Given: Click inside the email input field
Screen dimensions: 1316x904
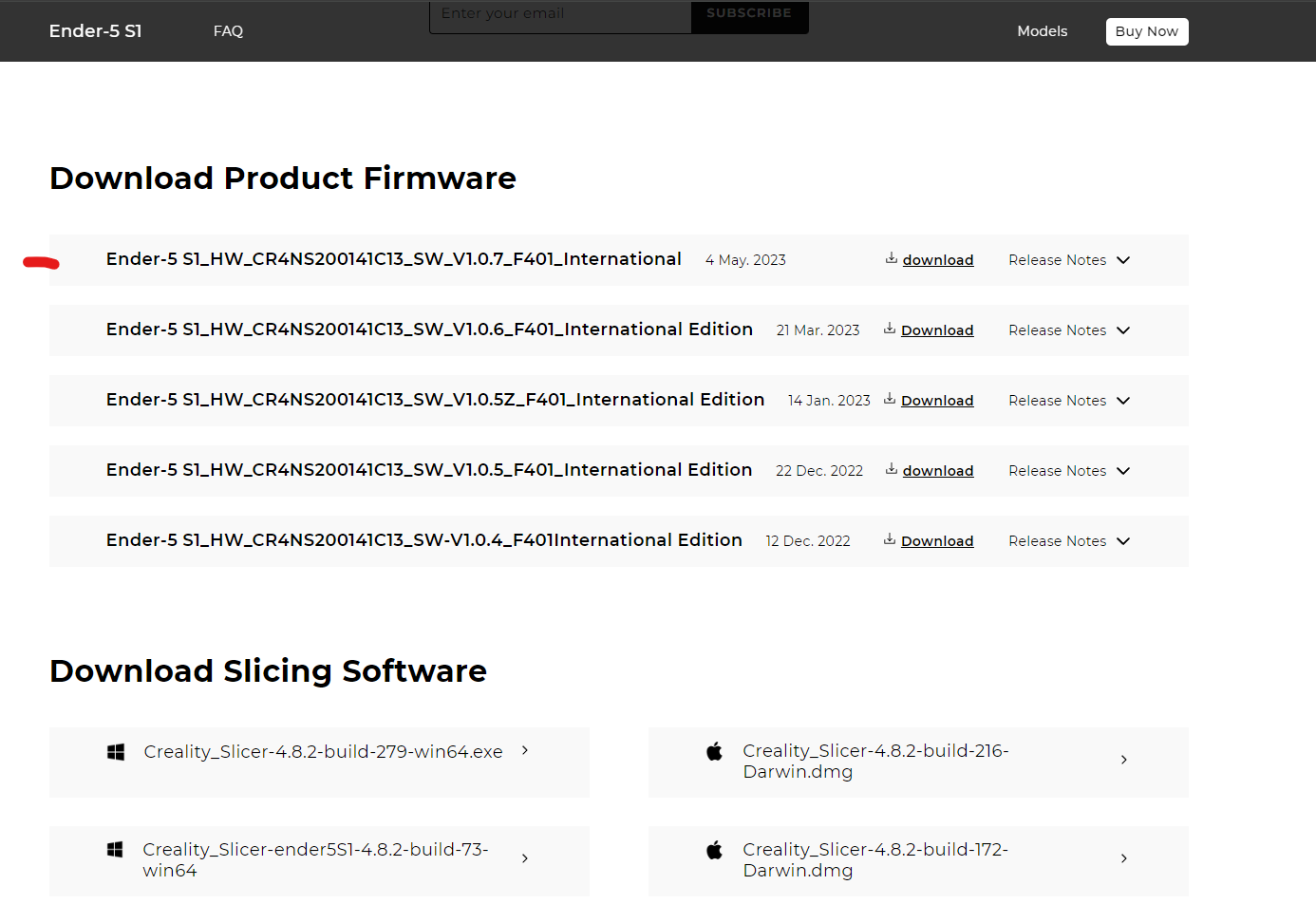Looking at the screenshot, I should pyautogui.click(x=560, y=16).
